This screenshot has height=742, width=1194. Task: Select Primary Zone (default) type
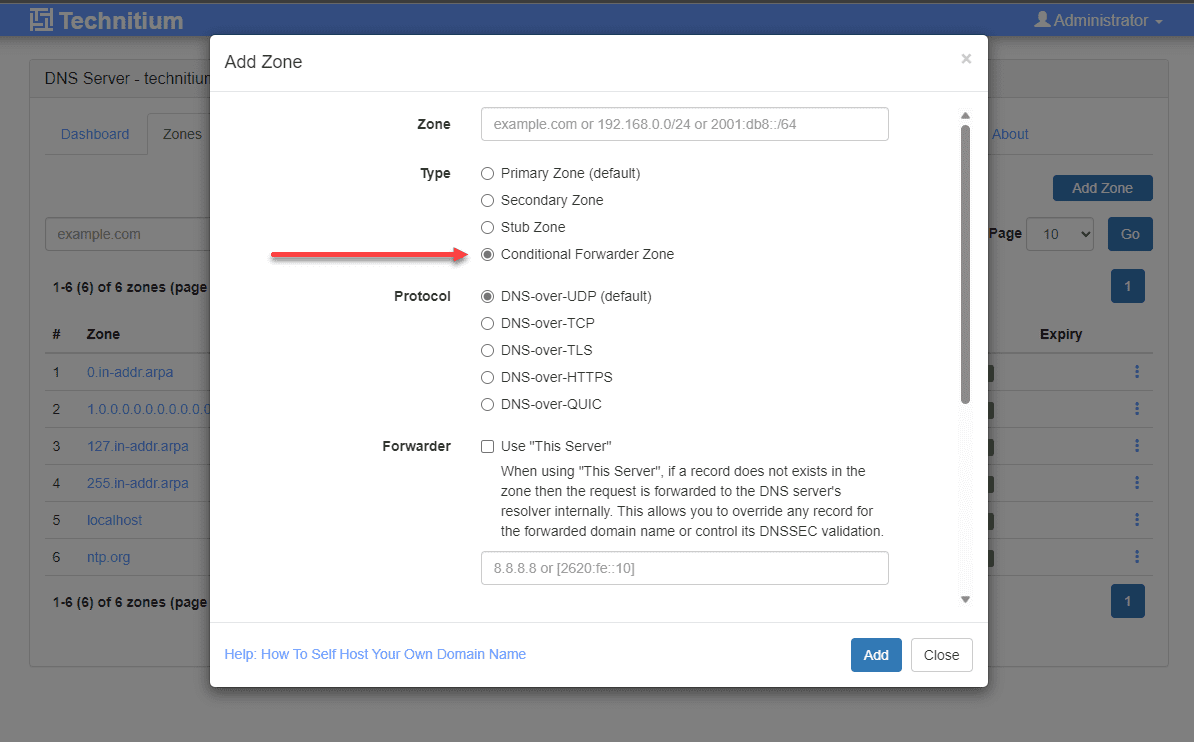pos(488,173)
